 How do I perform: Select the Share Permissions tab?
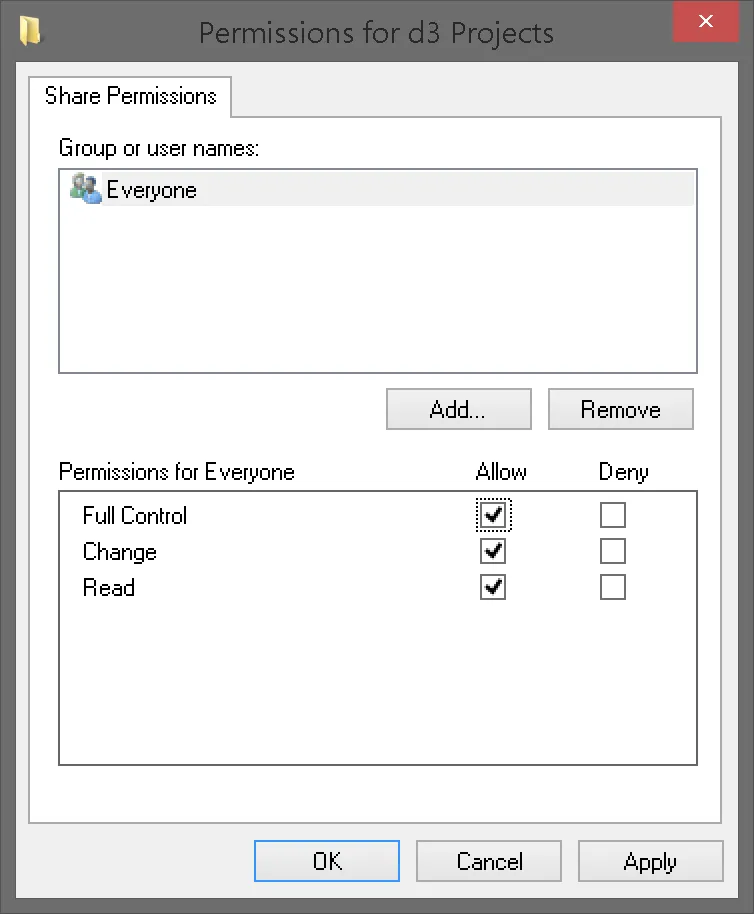(x=130, y=96)
